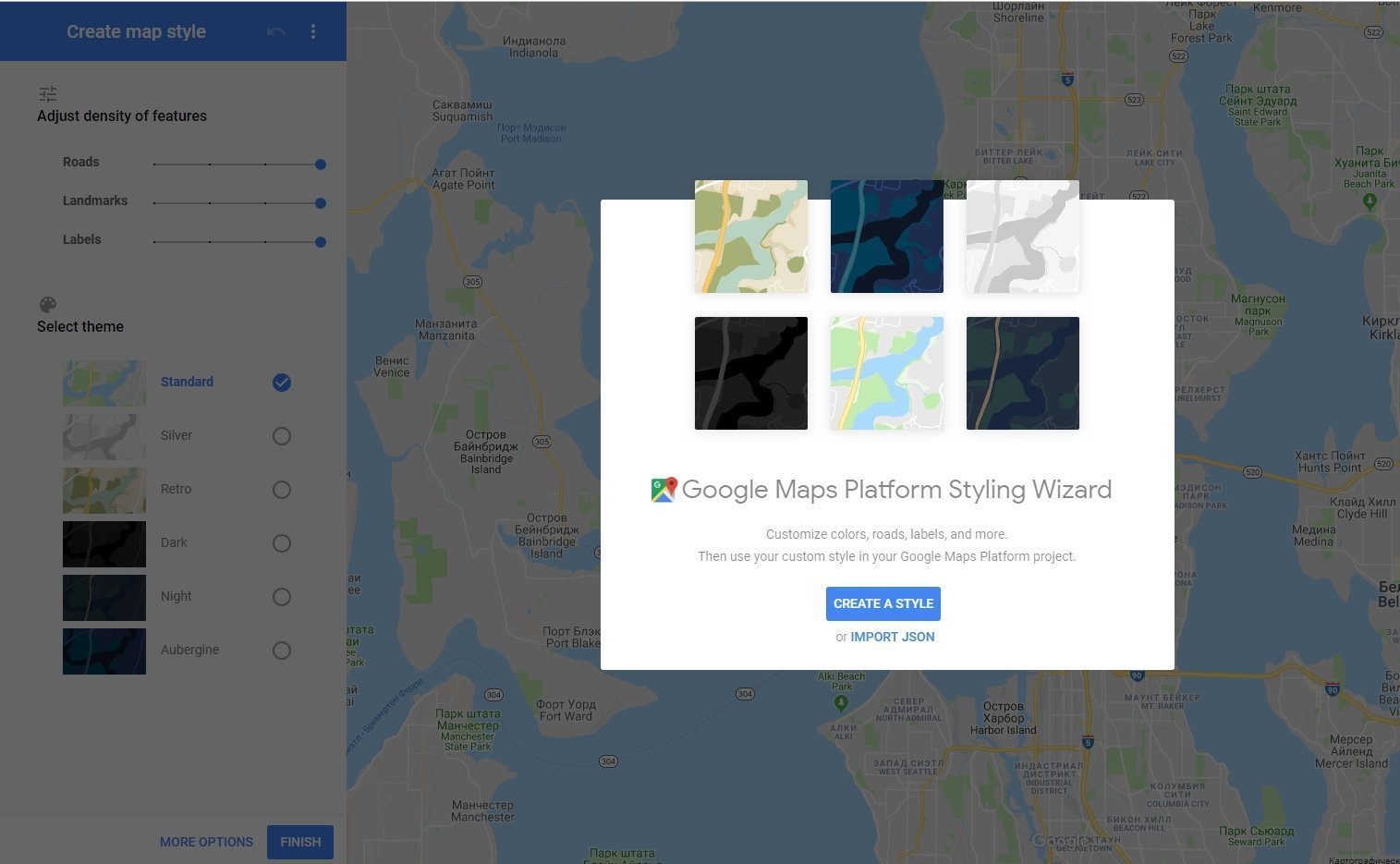Click the FINISH button

[300, 842]
